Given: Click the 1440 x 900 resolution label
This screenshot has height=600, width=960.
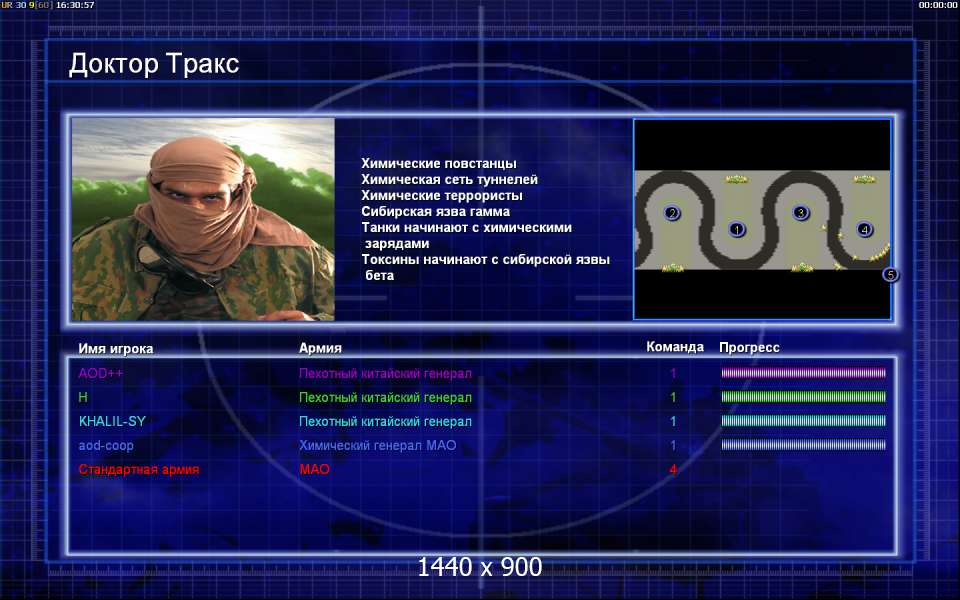Looking at the screenshot, I should coord(480,567).
